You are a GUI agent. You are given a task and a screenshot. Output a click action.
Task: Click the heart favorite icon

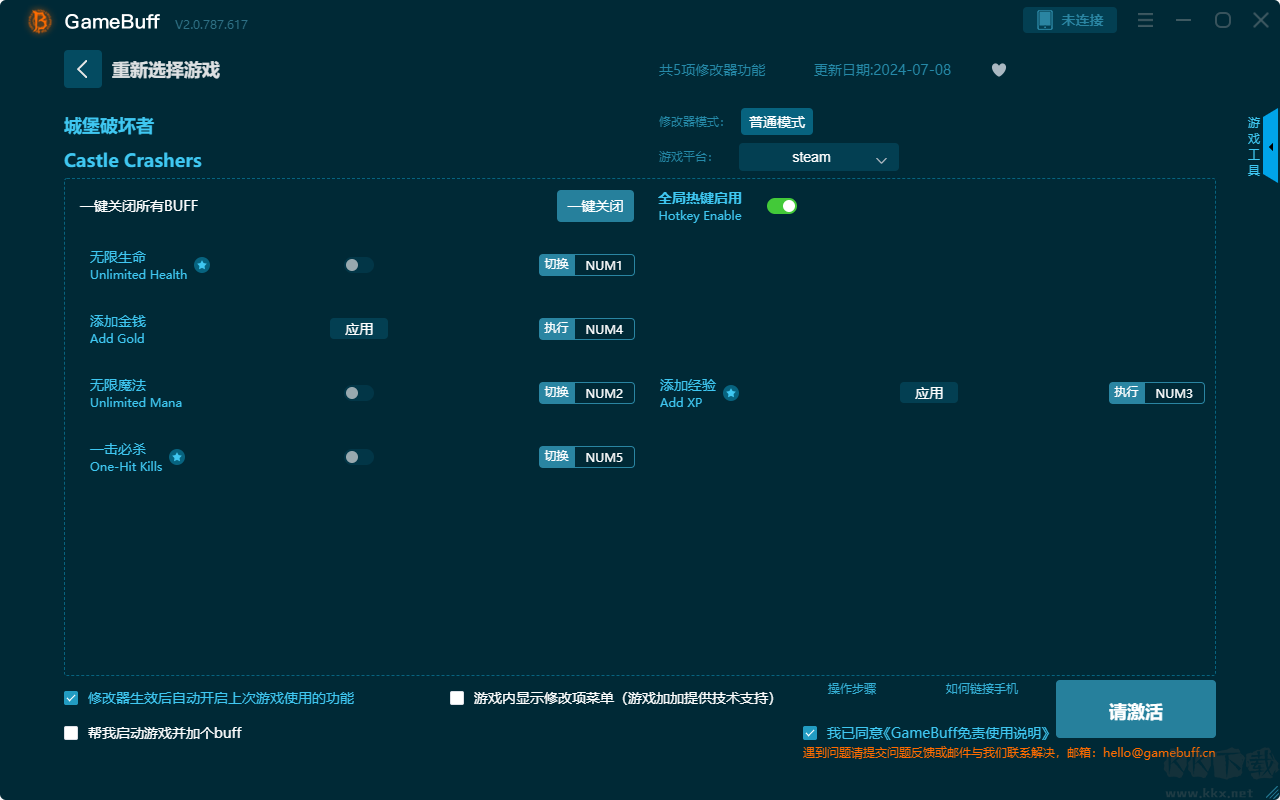pos(998,70)
